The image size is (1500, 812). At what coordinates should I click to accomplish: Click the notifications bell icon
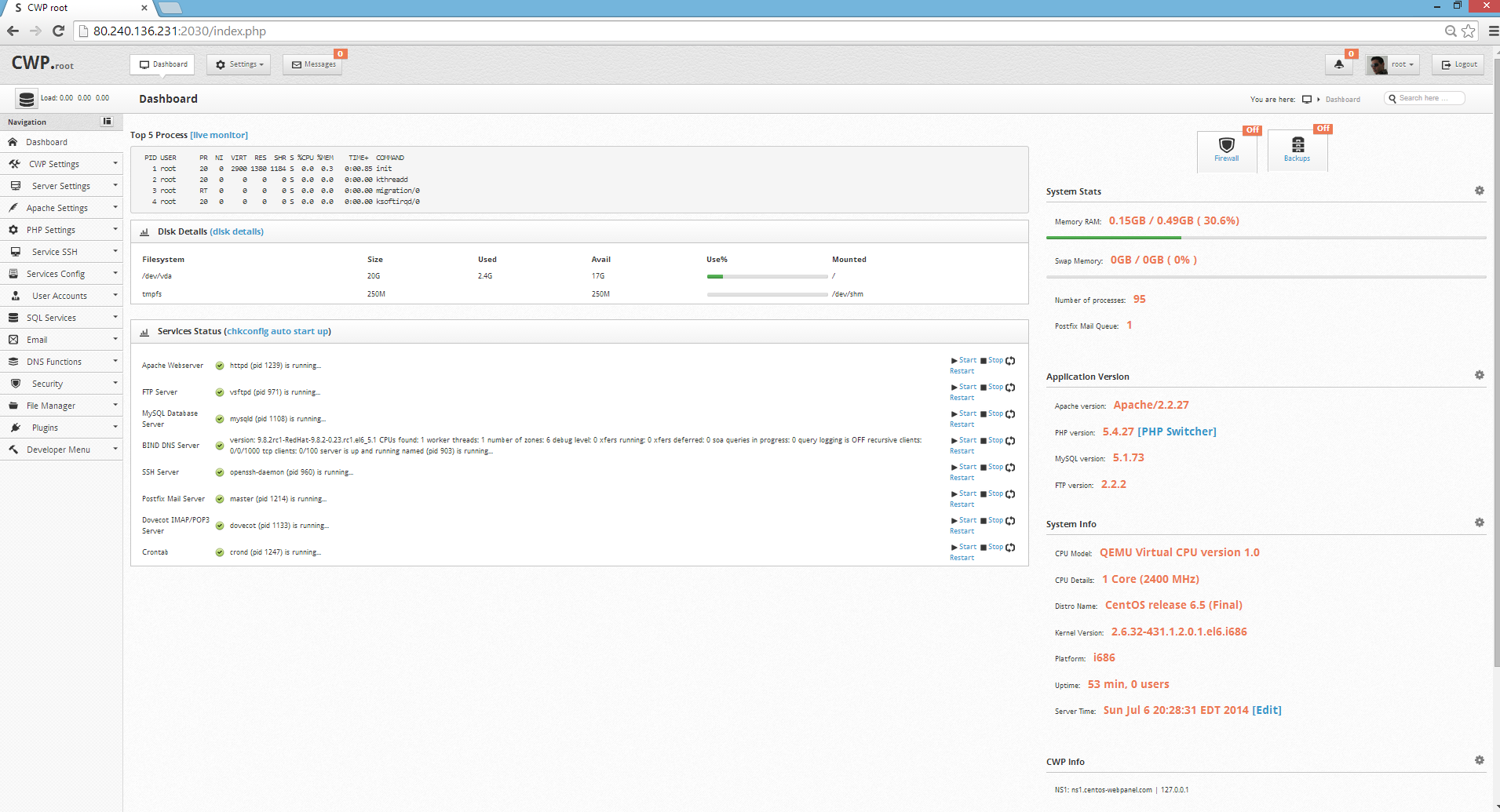(x=1339, y=64)
